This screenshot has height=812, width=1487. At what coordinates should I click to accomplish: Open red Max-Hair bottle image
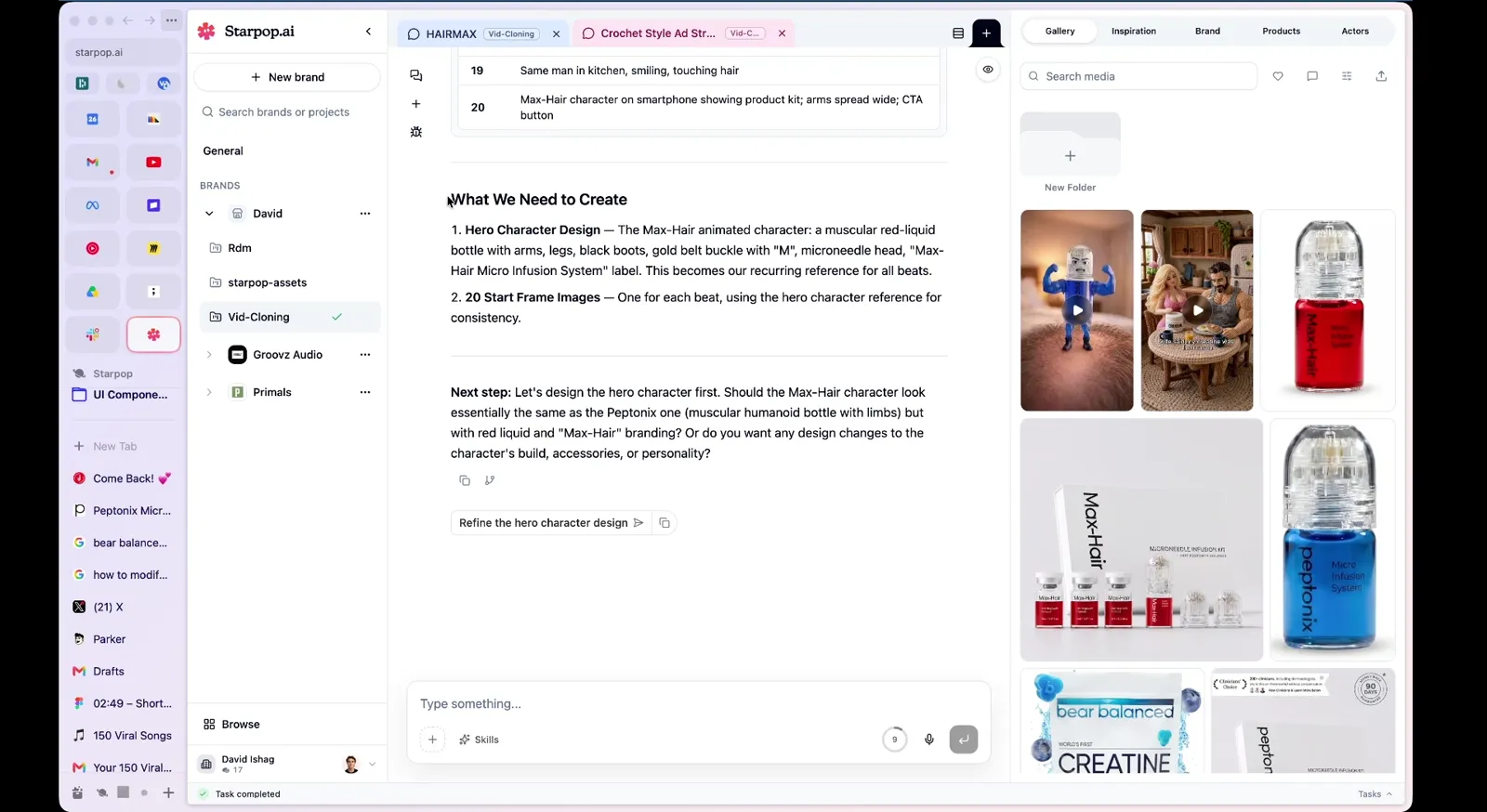[1328, 310]
